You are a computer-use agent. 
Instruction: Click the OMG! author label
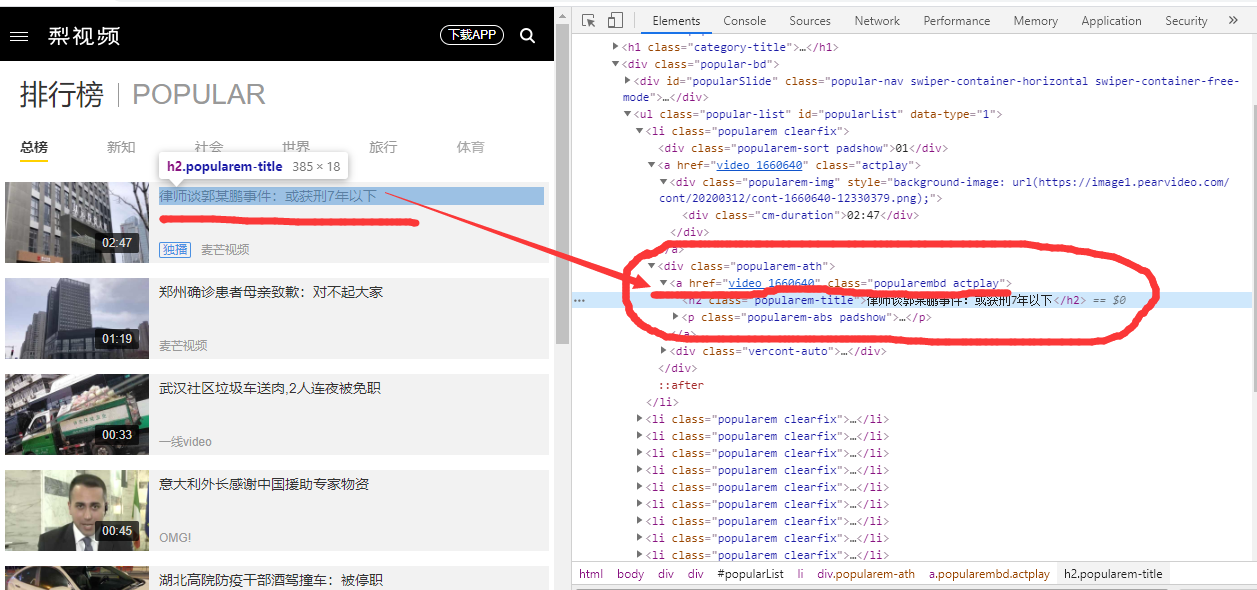pyautogui.click(x=175, y=537)
